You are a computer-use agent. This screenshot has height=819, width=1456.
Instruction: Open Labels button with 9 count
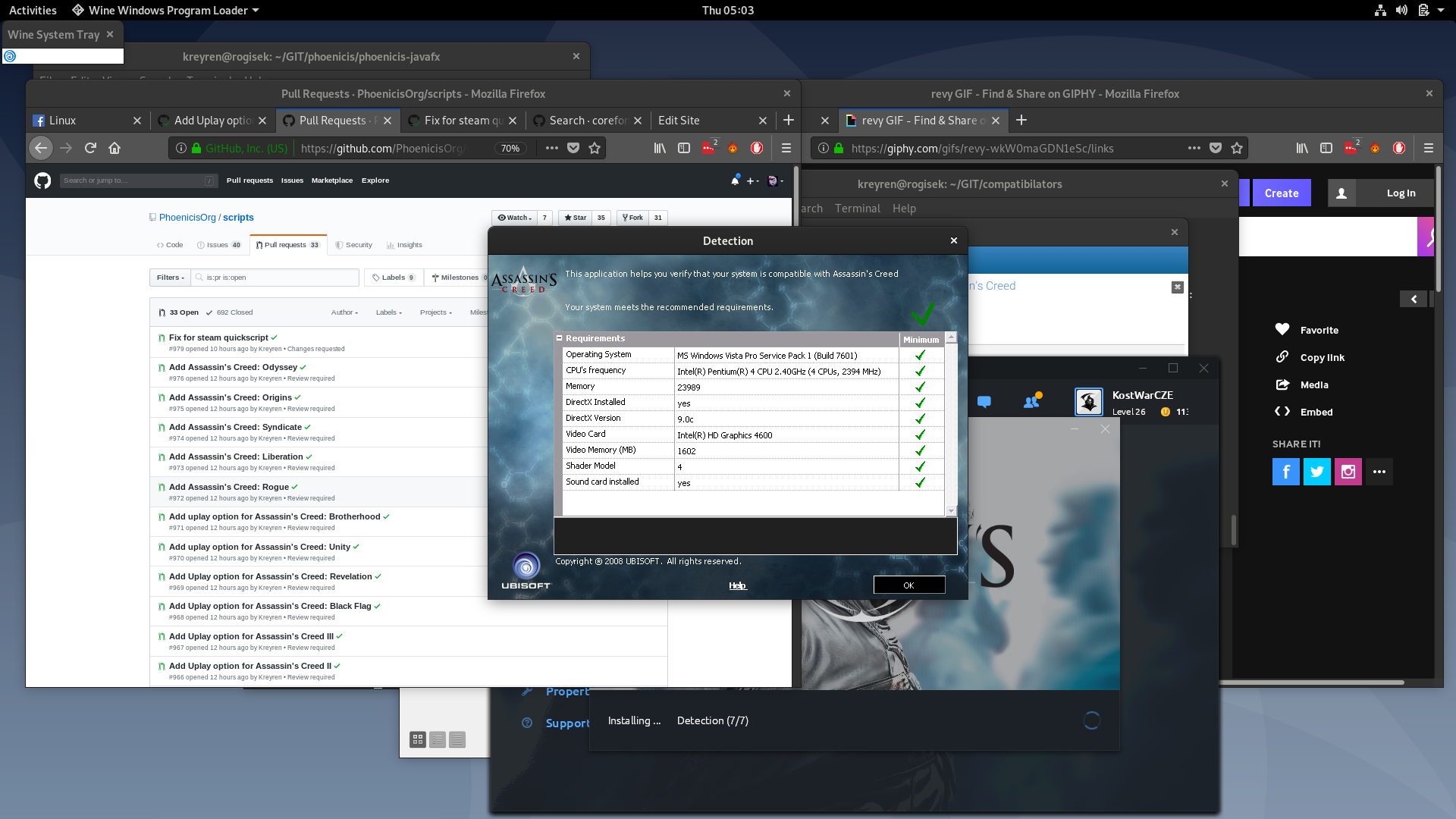tap(393, 278)
